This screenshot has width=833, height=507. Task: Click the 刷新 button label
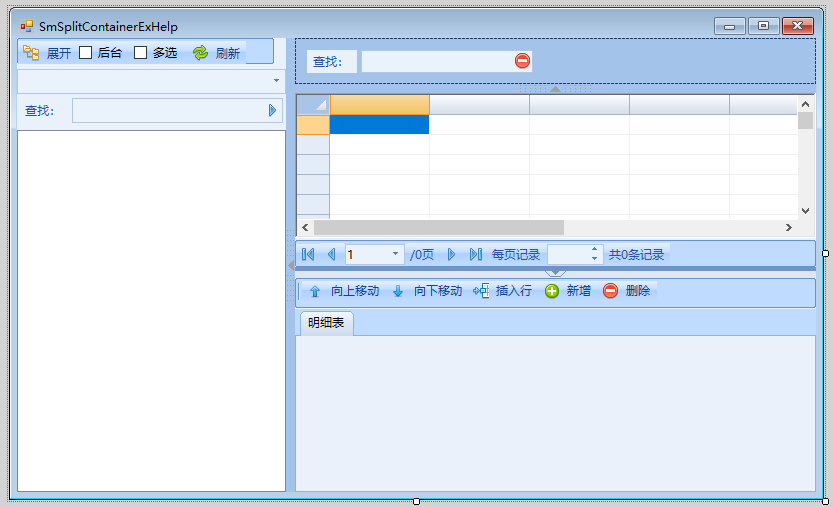coord(228,53)
